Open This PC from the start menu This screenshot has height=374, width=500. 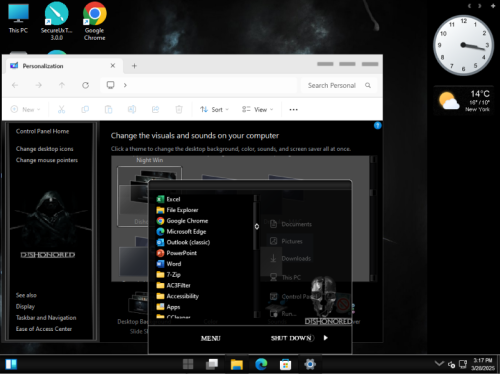point(285,277)
